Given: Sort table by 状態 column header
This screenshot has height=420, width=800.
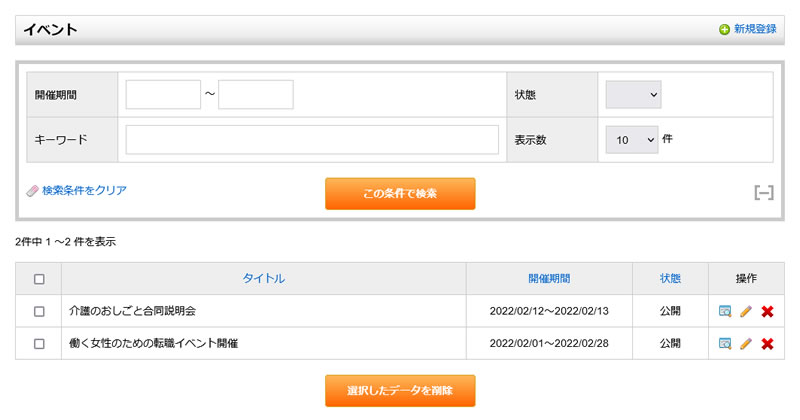Looking at the screenshot, I should coord(670,279).
